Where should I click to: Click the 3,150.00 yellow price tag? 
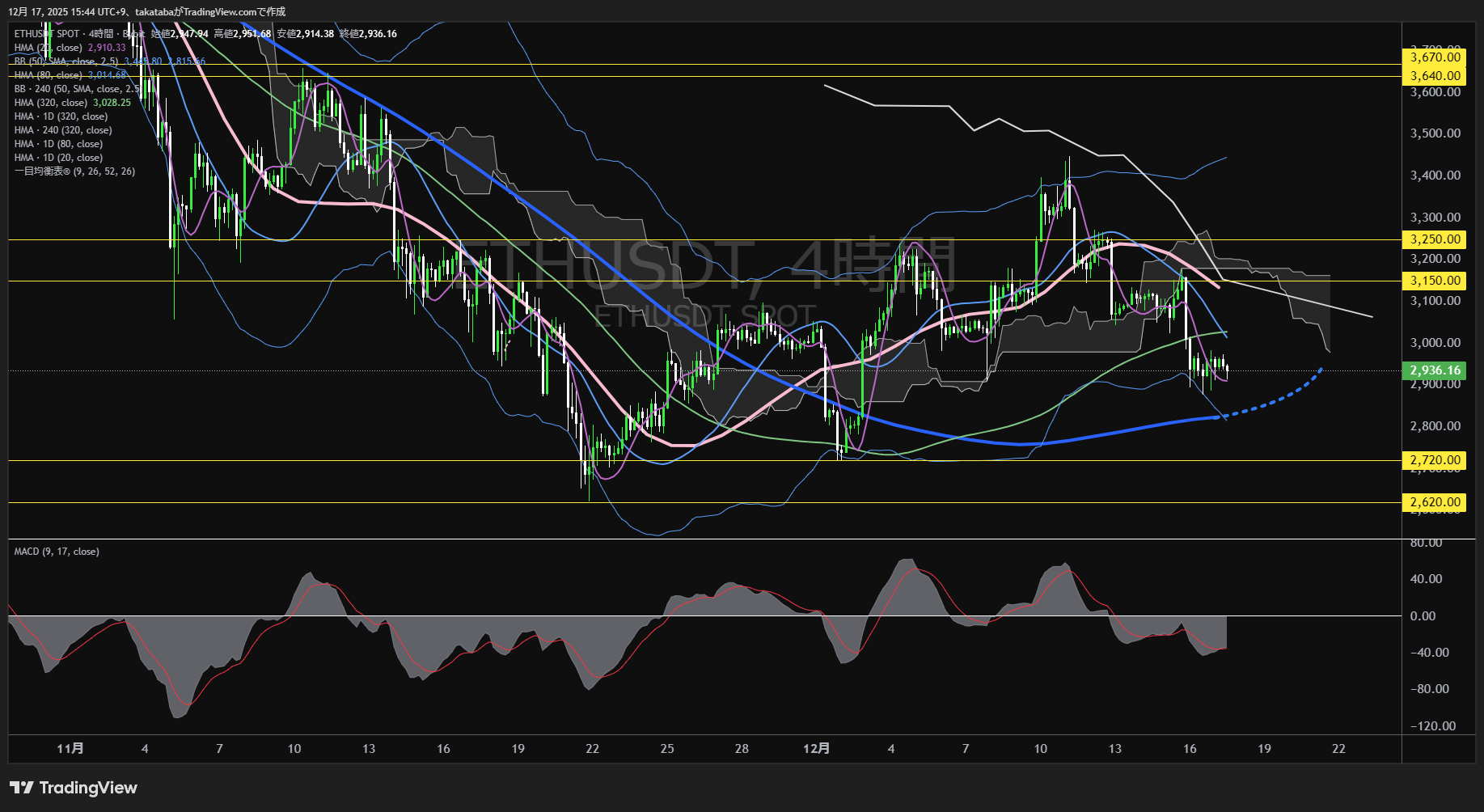pyautogui.click(x=1435, y=281)
